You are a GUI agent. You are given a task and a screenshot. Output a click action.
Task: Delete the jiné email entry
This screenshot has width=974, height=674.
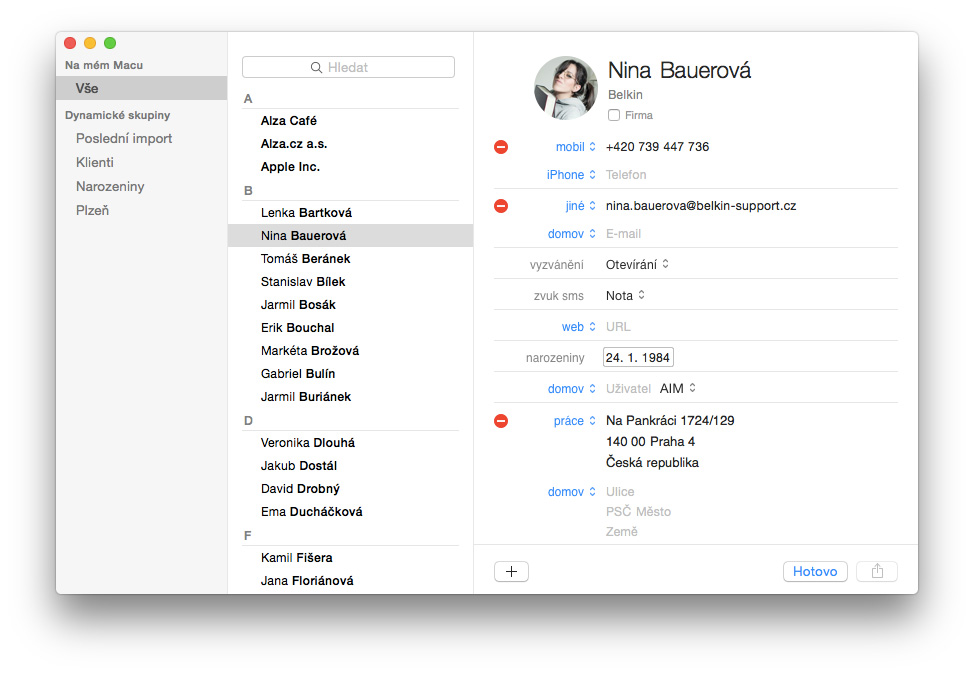click(501, 206)
